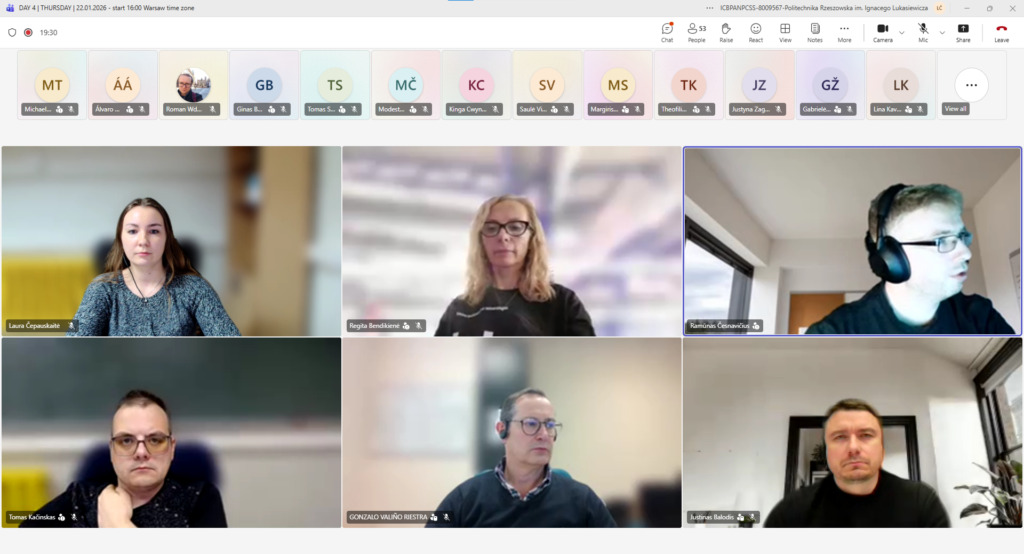Expand the Camera options dropdown arrow
This screenshot has height=554, width=1024.
[902, 32]
